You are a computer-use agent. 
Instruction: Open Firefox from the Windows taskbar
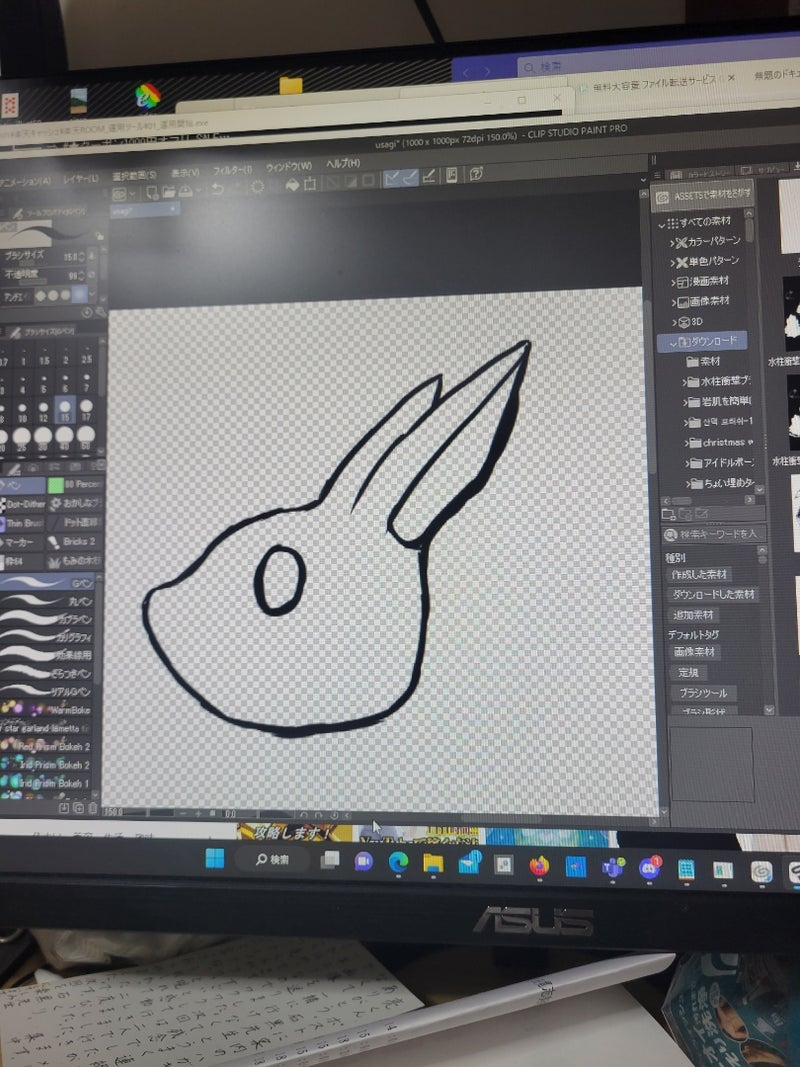coord(539,866)
